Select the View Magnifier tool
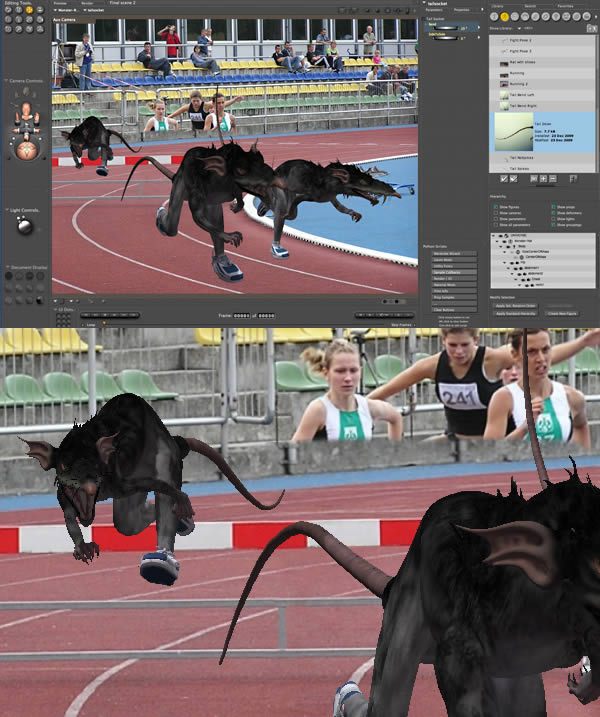Image resolution: width=600 pixels, height=717 pixels. (x=18, y=29)
